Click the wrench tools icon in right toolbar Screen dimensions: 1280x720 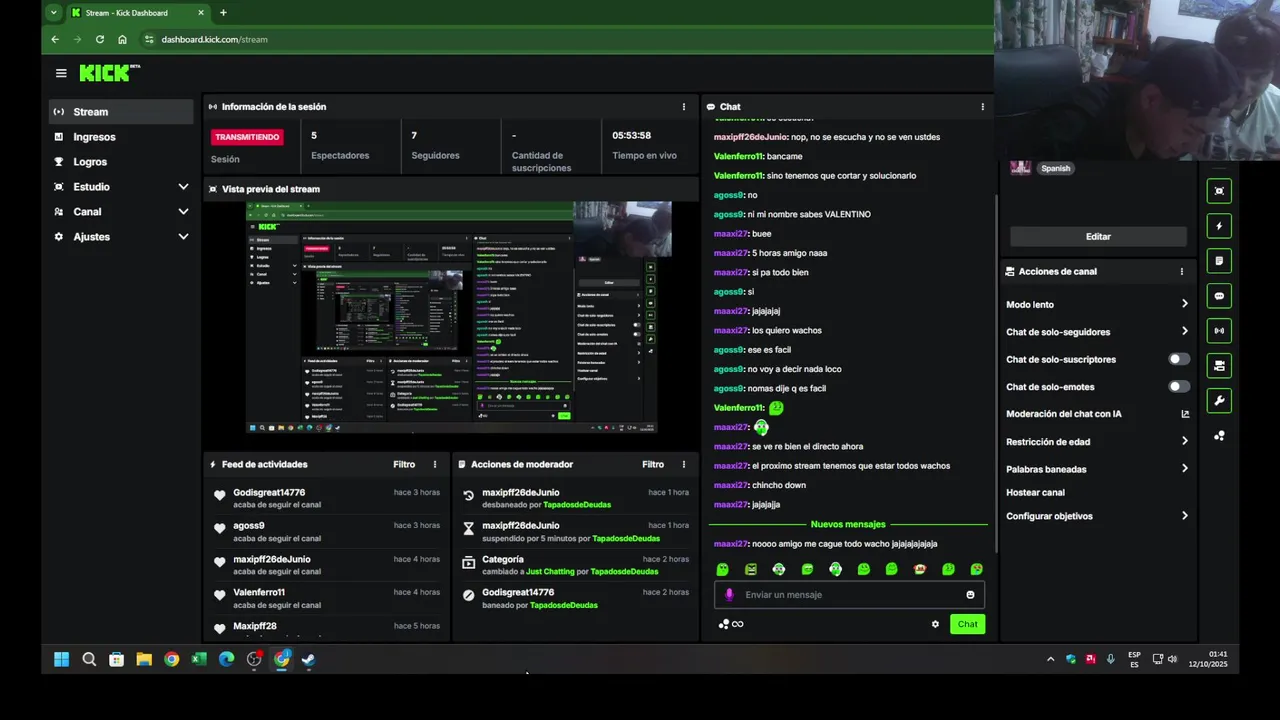pyautogui.click(x=1219, y=401)
